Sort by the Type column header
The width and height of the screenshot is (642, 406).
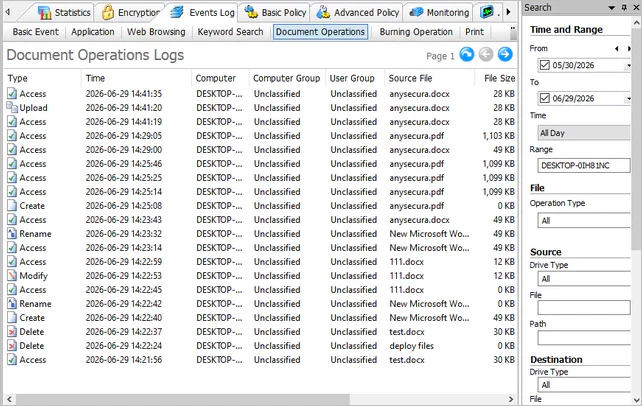click(43, 78)
